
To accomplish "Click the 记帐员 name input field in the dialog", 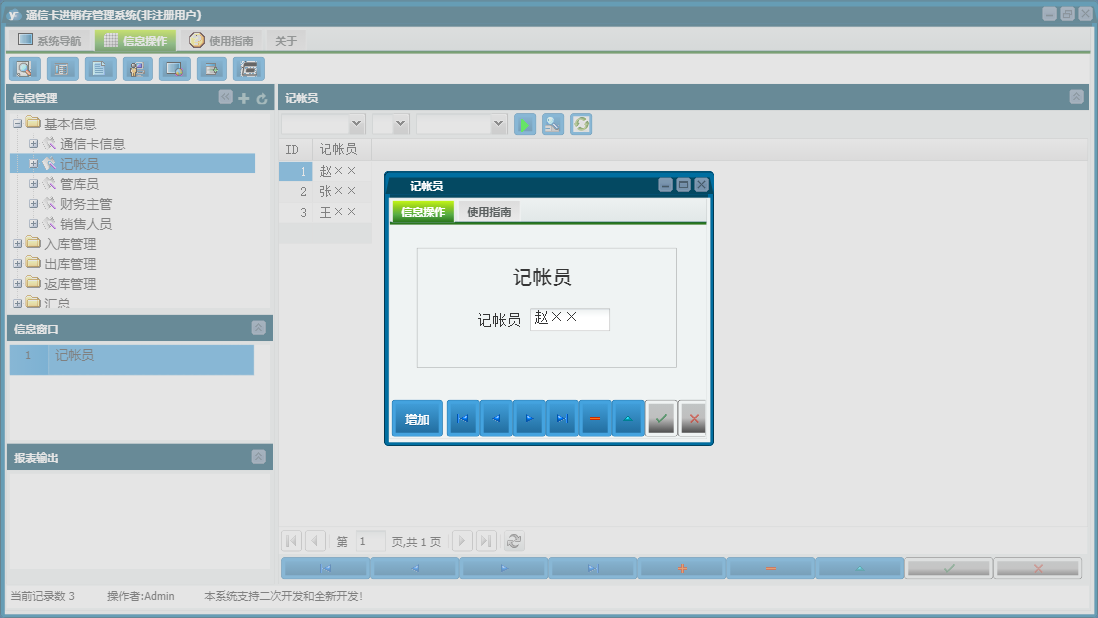I will [x=570, y=319].
